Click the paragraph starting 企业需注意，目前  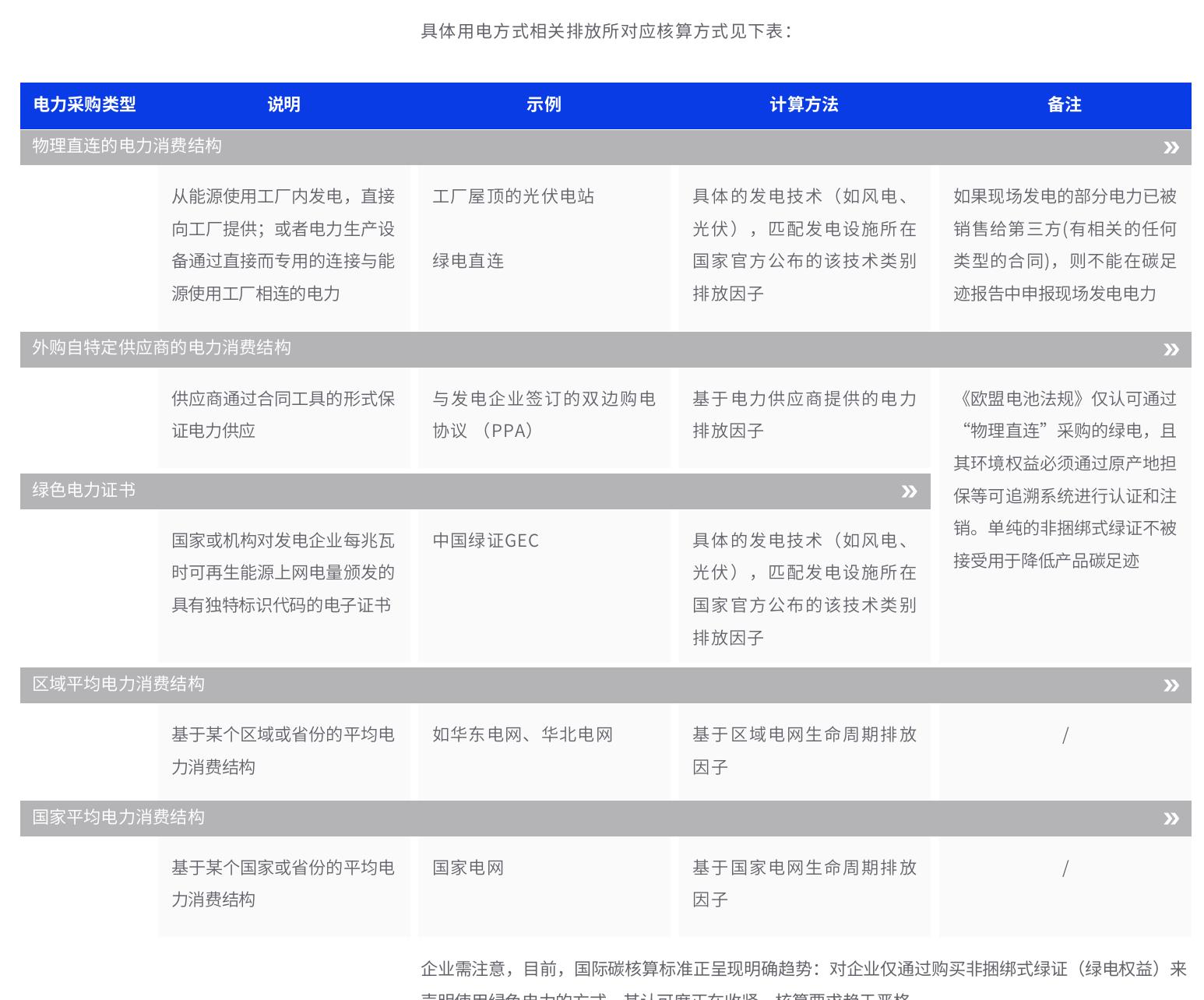pyautogui.click(x=804, y=981)
